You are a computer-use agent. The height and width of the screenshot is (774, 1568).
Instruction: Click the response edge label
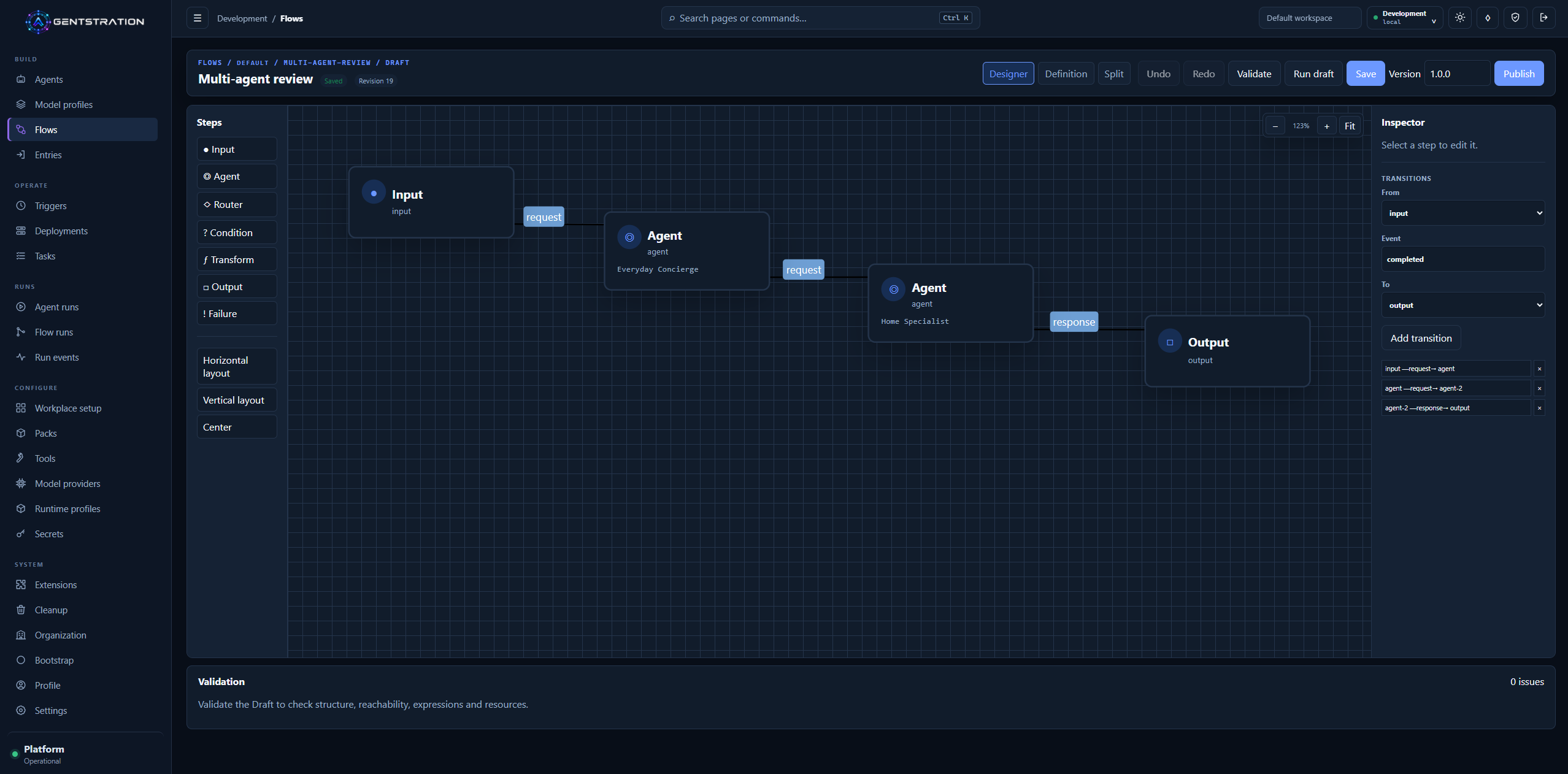[1074, 322]
